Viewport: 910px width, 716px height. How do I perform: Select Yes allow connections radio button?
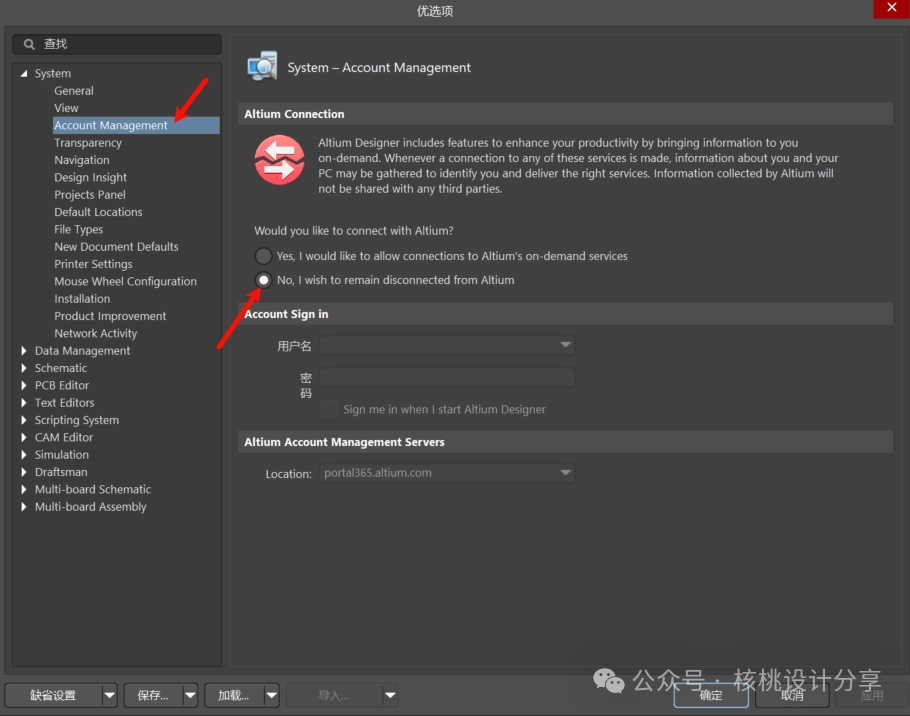(263, 256)
